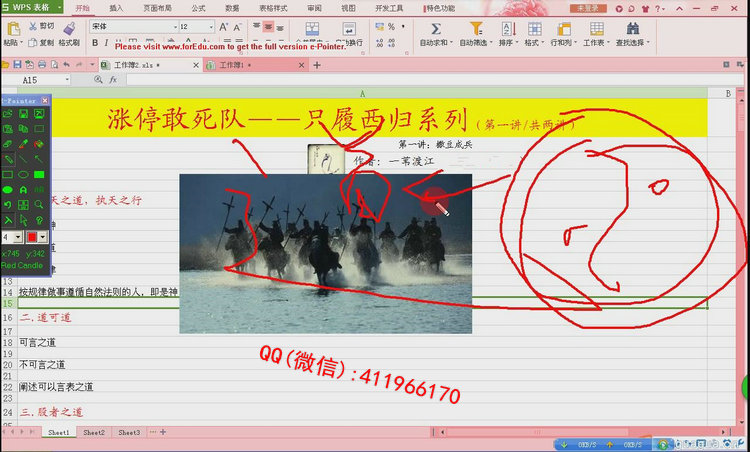
Task: Select the e-Pointer eraser tool
Action: click(x=8, y=144)
